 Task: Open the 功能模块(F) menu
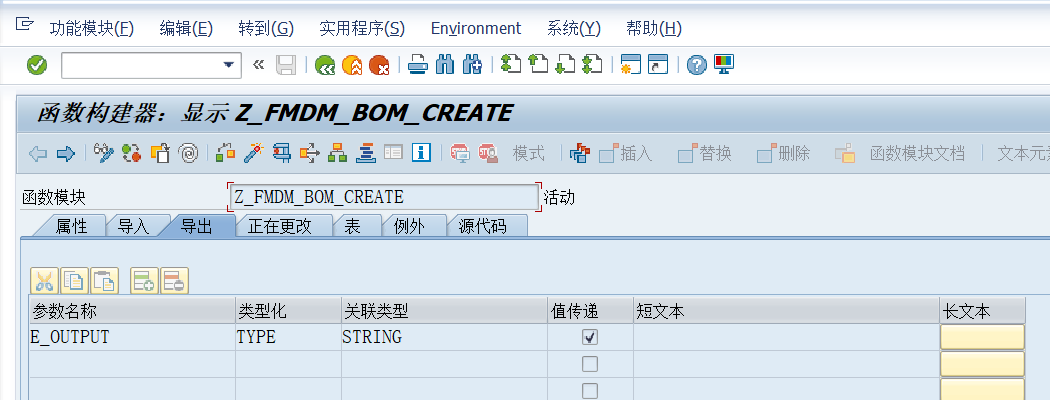coord(92,28)
